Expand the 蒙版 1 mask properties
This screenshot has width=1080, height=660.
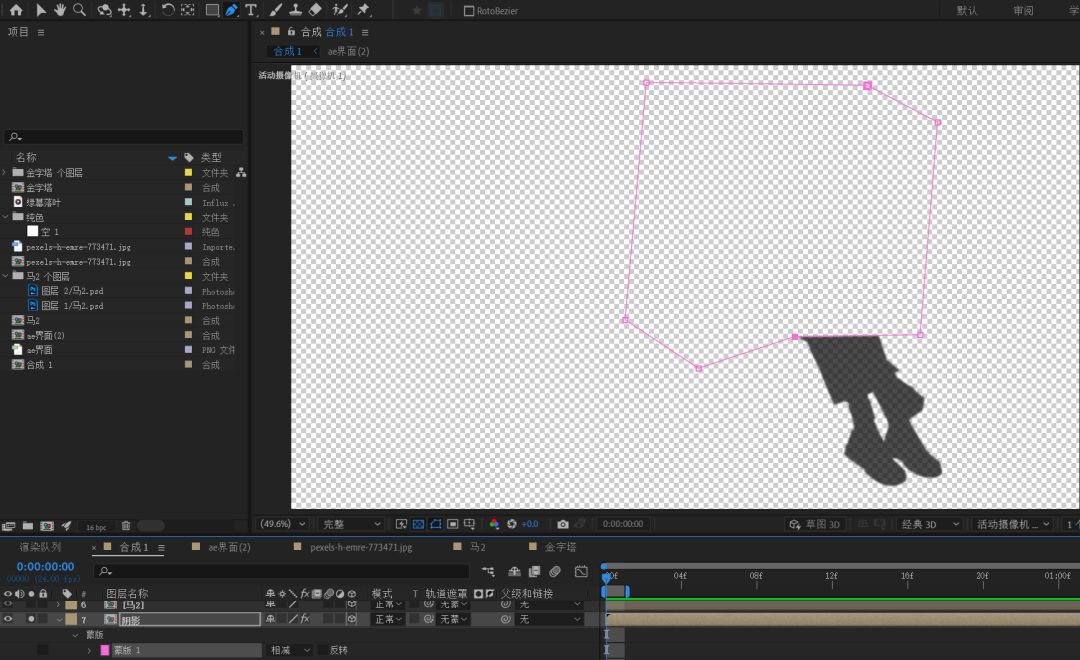89,650
